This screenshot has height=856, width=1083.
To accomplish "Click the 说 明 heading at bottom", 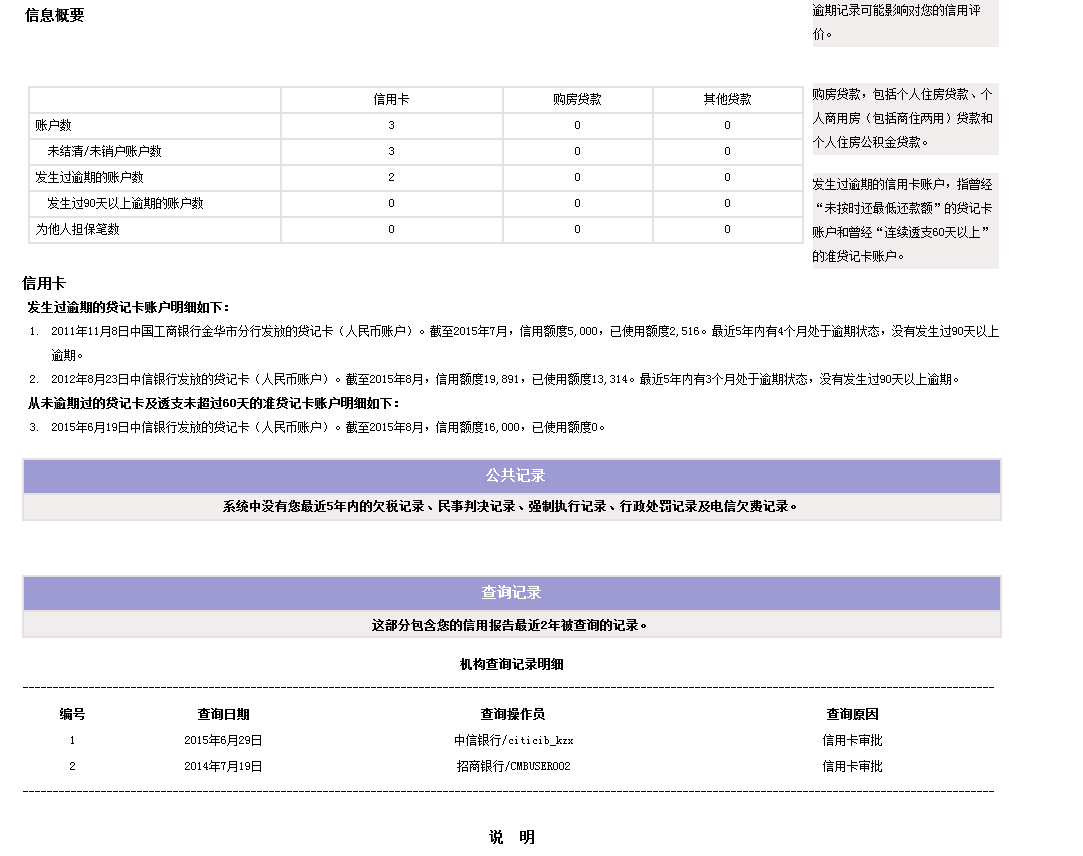I will tap(512, 837).
